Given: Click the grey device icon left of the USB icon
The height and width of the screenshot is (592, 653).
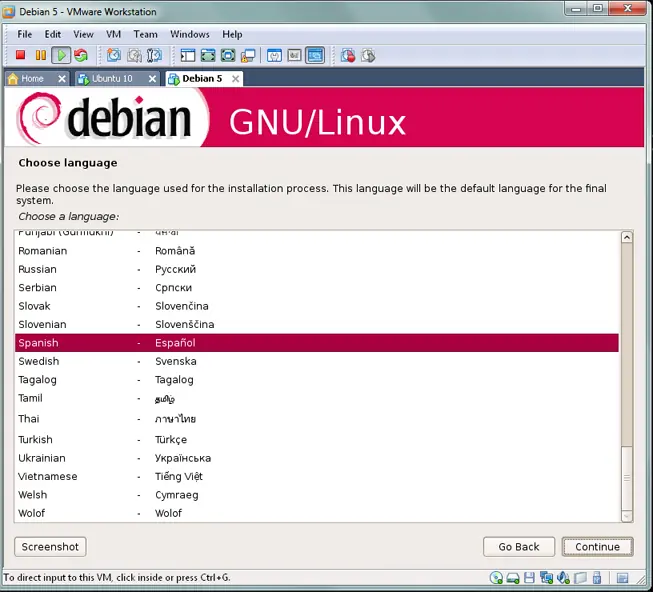Looking at the screenshot, I should click(x=580, y=577).
